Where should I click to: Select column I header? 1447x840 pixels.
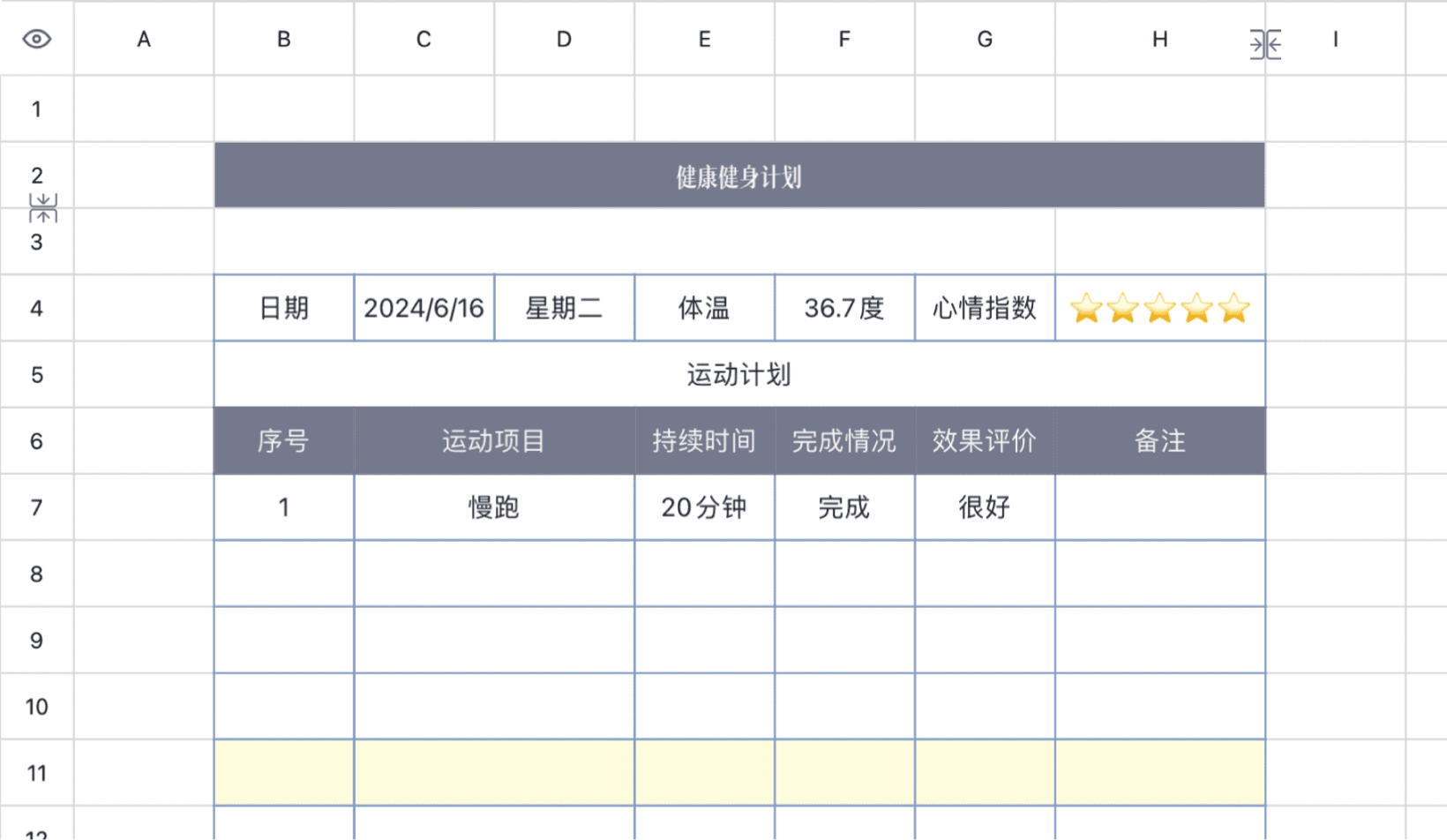pos(1336,39)
